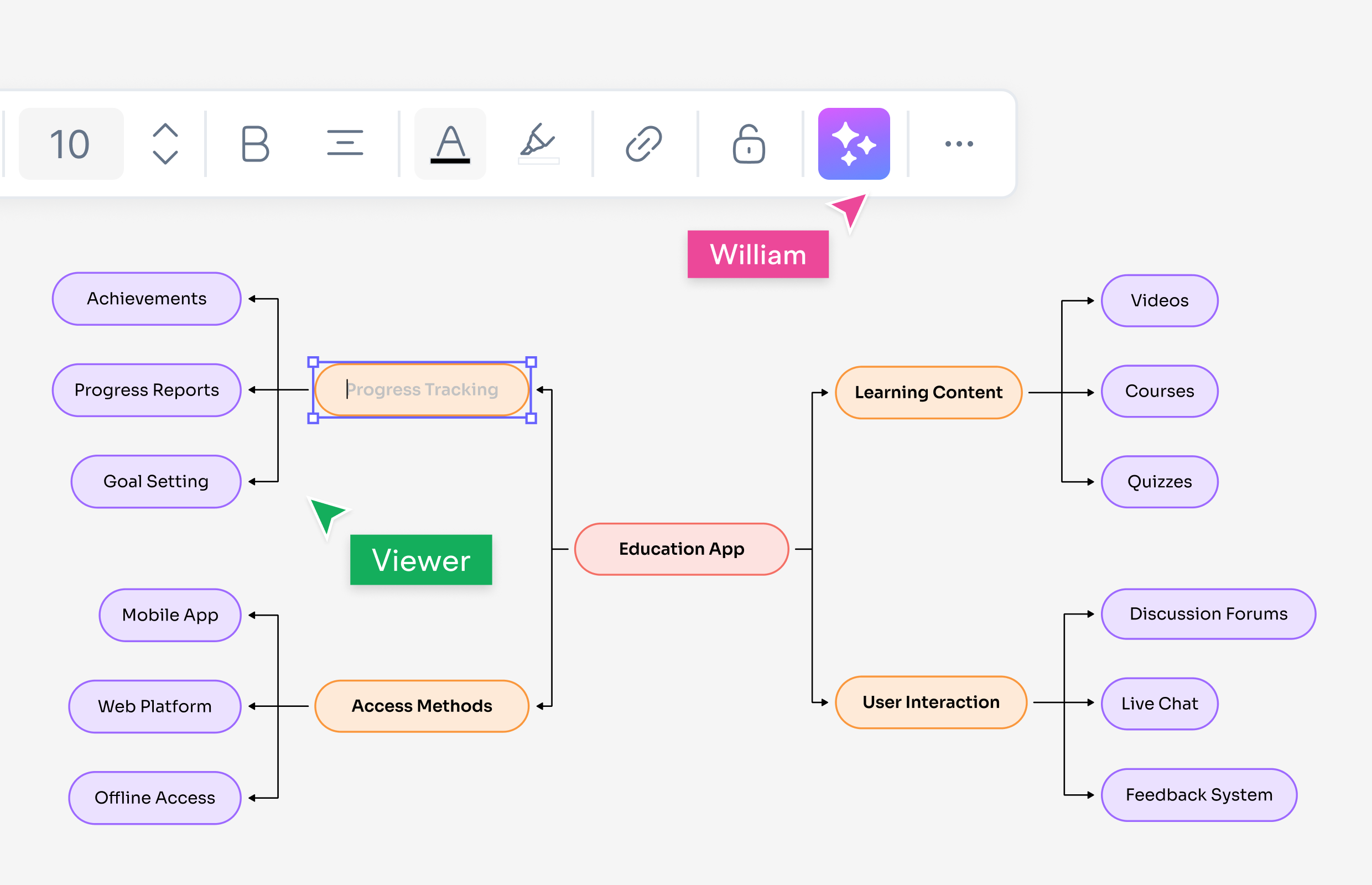
Task: Decrease font size with down chevron
Action: click(x=165, y=157)
